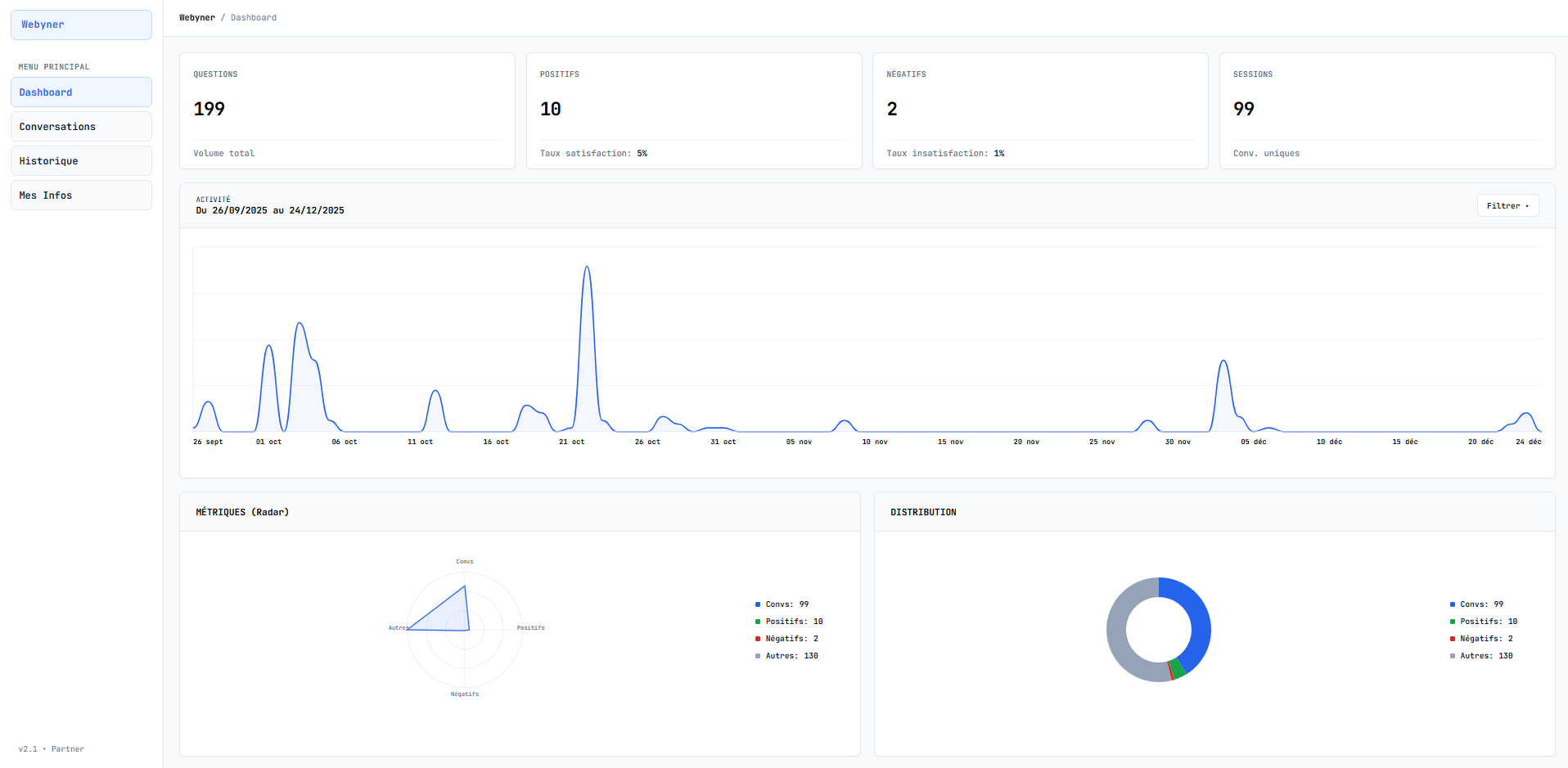Open the Historique page
The width and height of the screenshot is (1568, 768).
(80, 160)
